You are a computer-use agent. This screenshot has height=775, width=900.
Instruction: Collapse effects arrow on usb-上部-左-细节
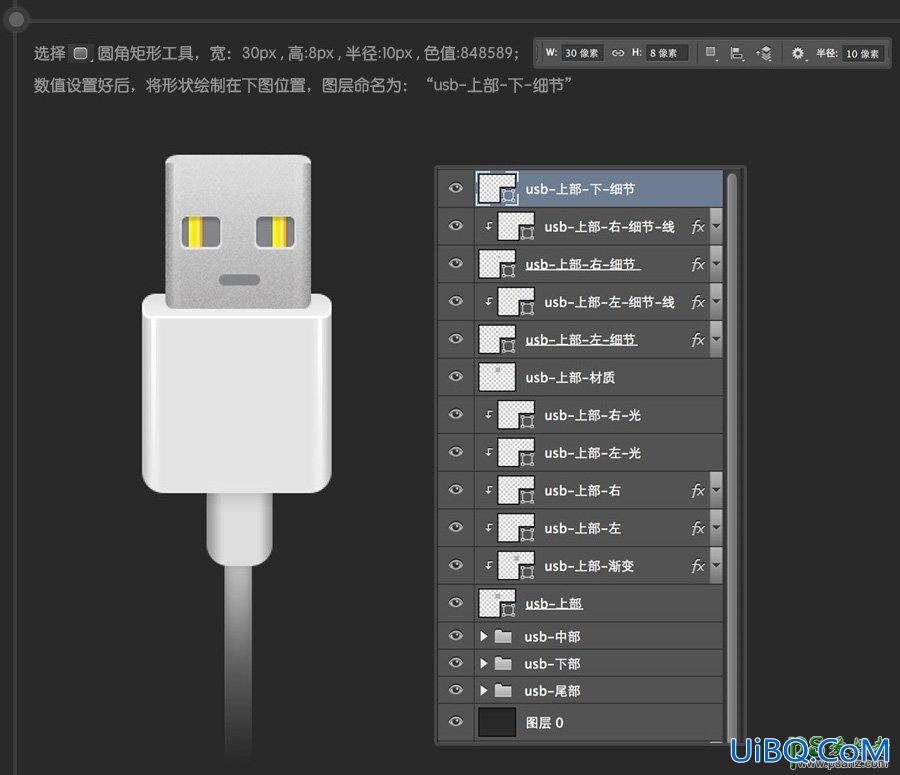tap(716, 339)
